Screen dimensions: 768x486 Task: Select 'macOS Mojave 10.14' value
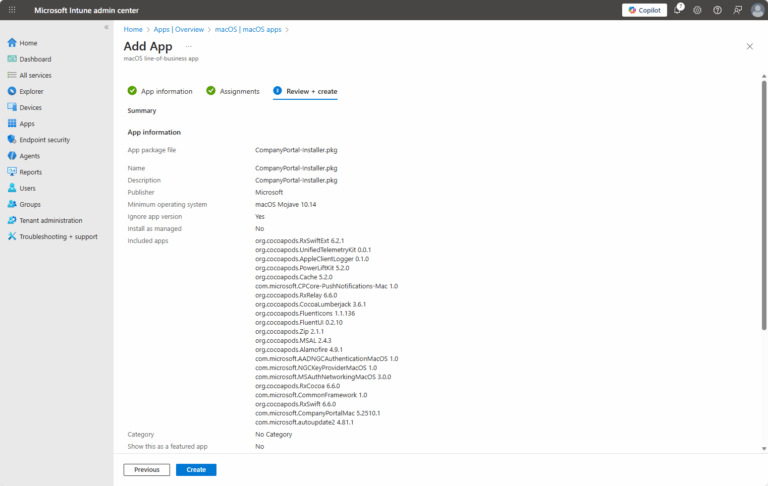(286, 204)
